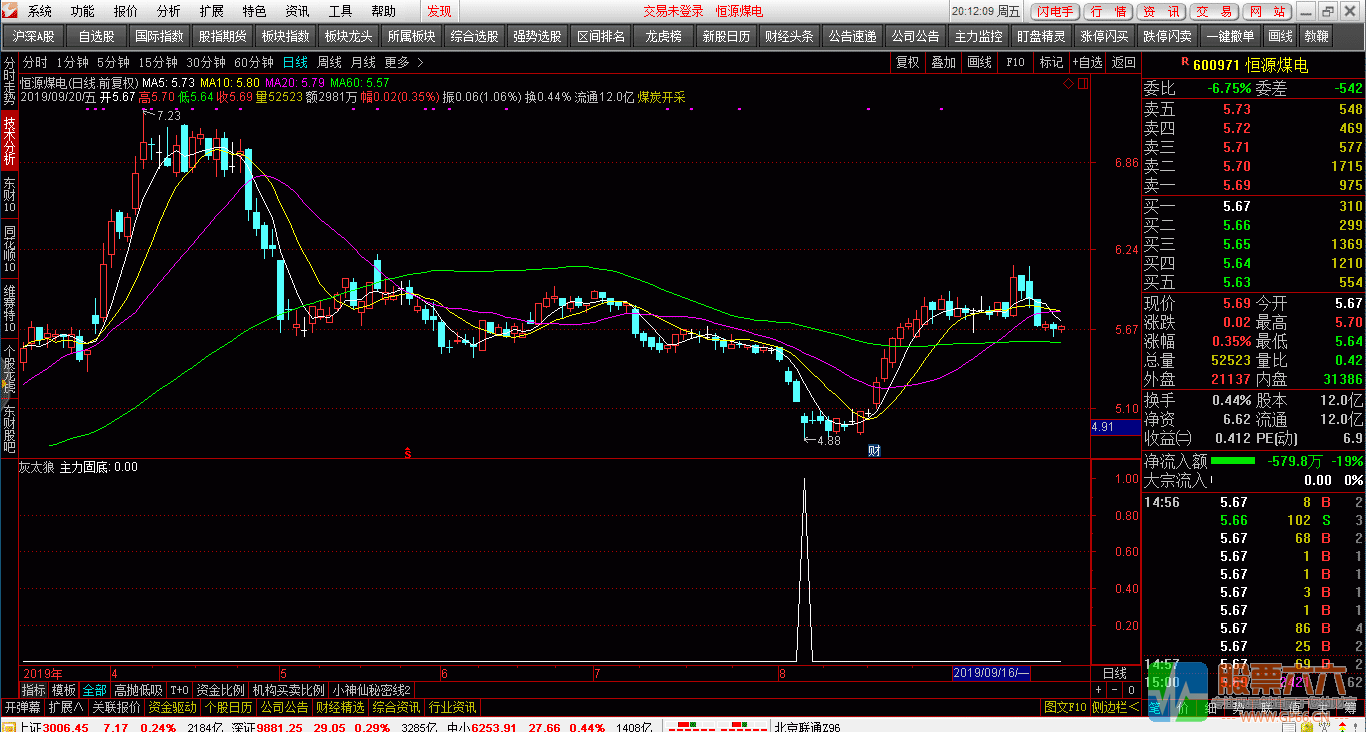Open the 报价 menu
Screen dimensions: 1366x732
(126, 11)
